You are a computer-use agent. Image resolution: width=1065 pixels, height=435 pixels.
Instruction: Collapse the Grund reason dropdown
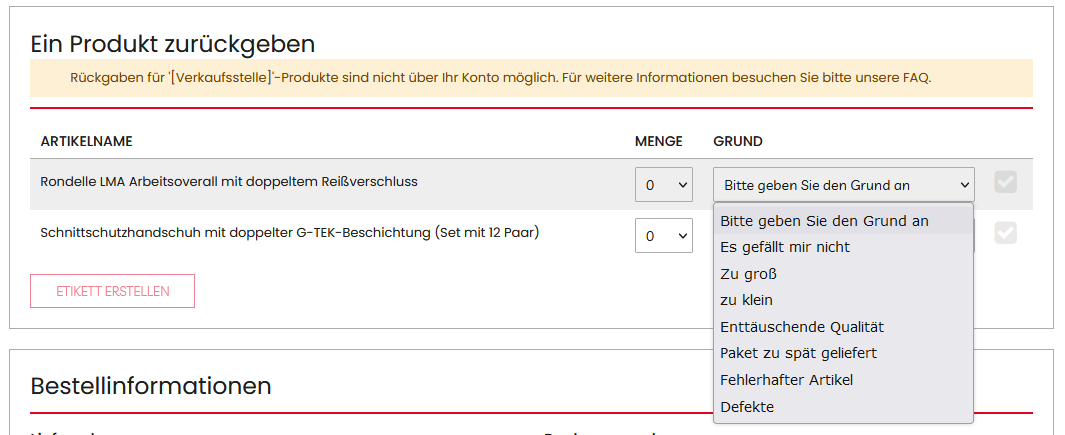click(844, 185)
